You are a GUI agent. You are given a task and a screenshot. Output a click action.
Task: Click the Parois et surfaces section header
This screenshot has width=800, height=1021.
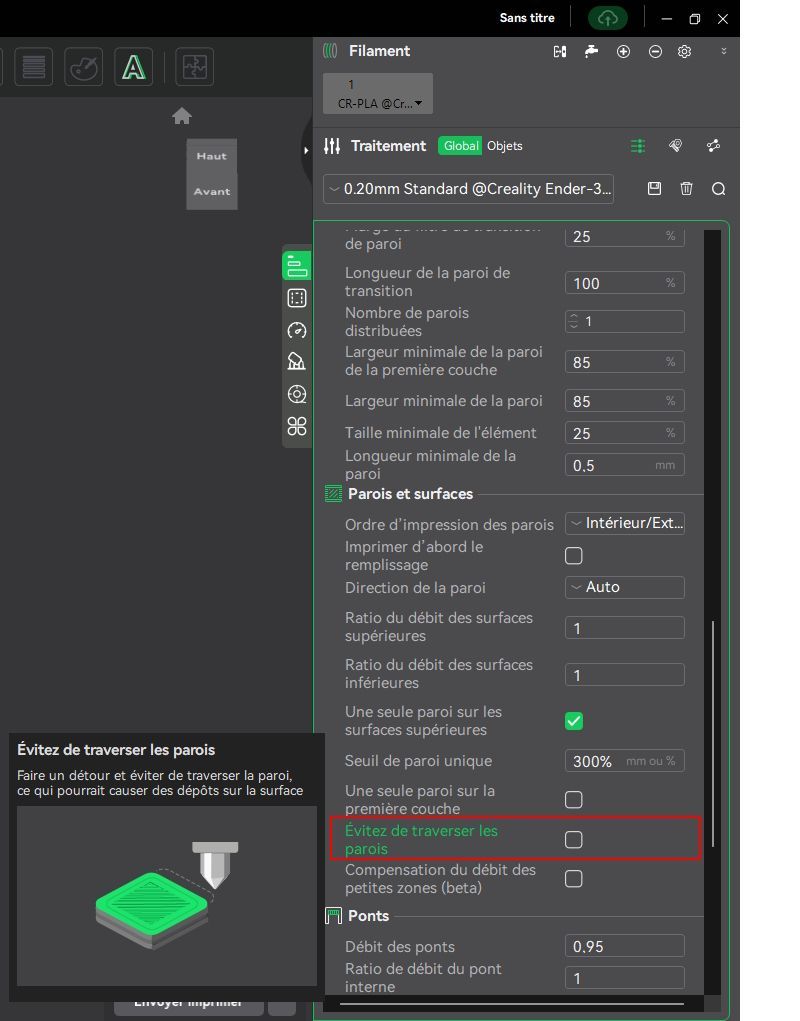(410, 494)
